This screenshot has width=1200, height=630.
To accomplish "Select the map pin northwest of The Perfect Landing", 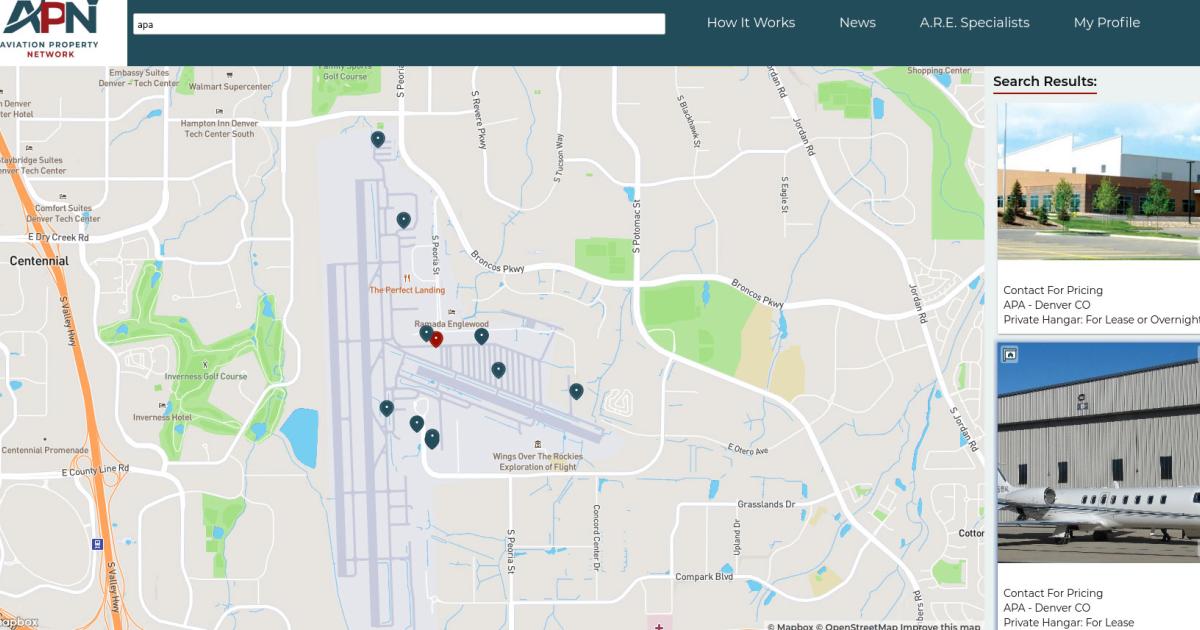I will pos(404,219).
